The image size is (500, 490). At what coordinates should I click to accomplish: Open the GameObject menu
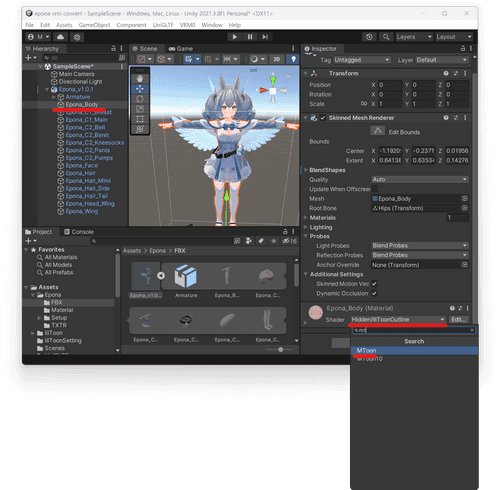[x=94, y=25]
